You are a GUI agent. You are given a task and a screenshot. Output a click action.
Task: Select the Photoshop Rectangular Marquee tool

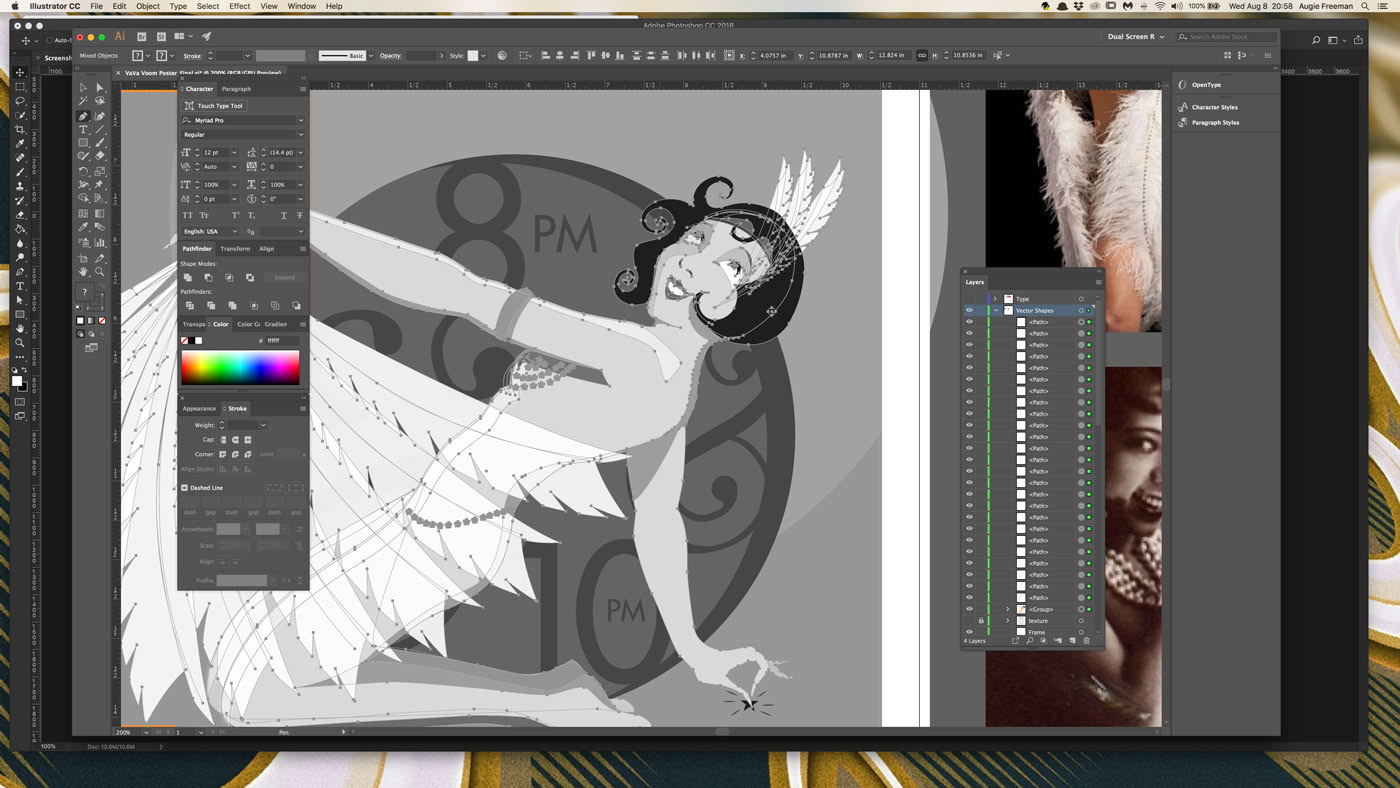coord(20,87)
